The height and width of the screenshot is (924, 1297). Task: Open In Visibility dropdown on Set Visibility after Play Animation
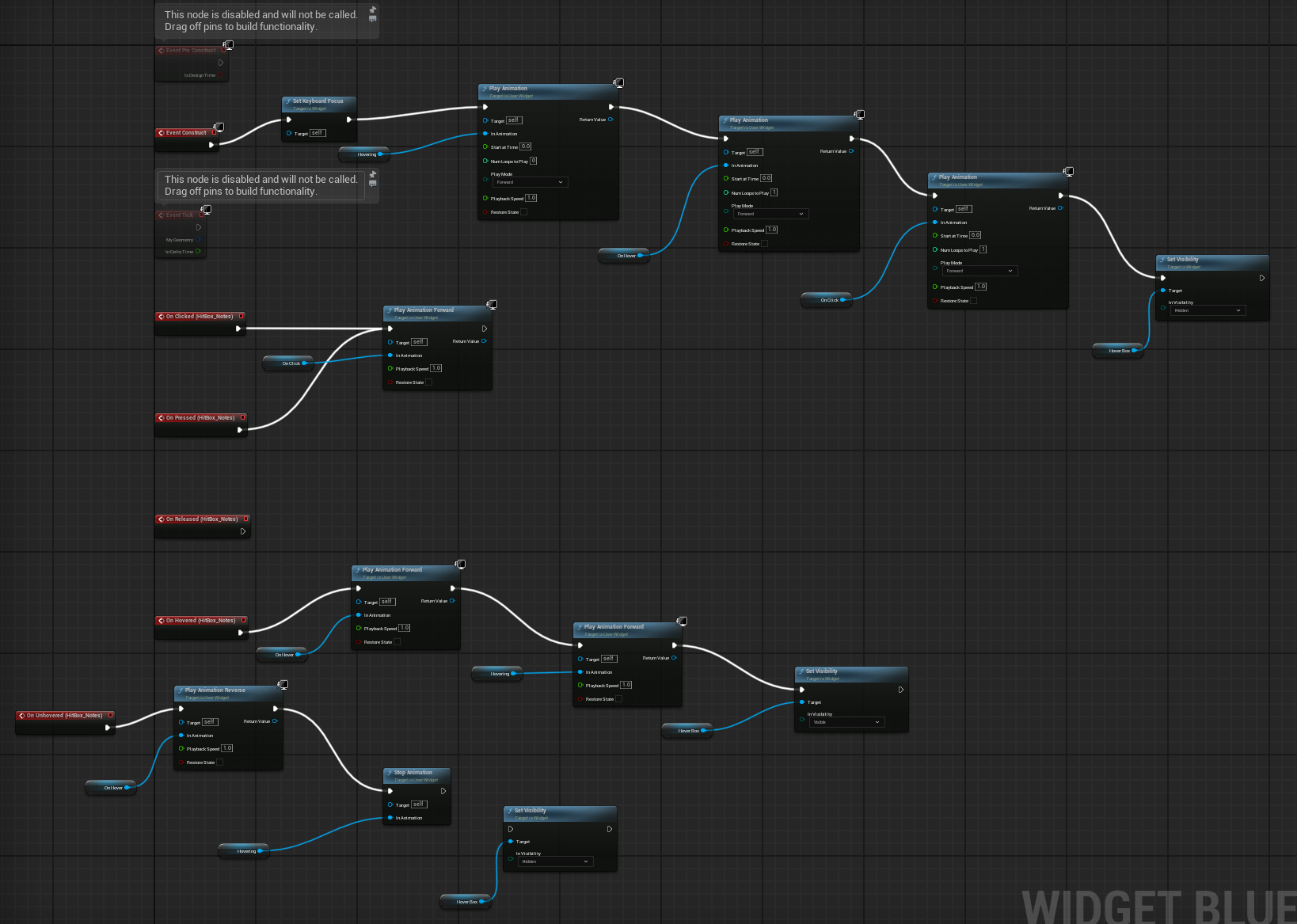(x=1208, y=310)
